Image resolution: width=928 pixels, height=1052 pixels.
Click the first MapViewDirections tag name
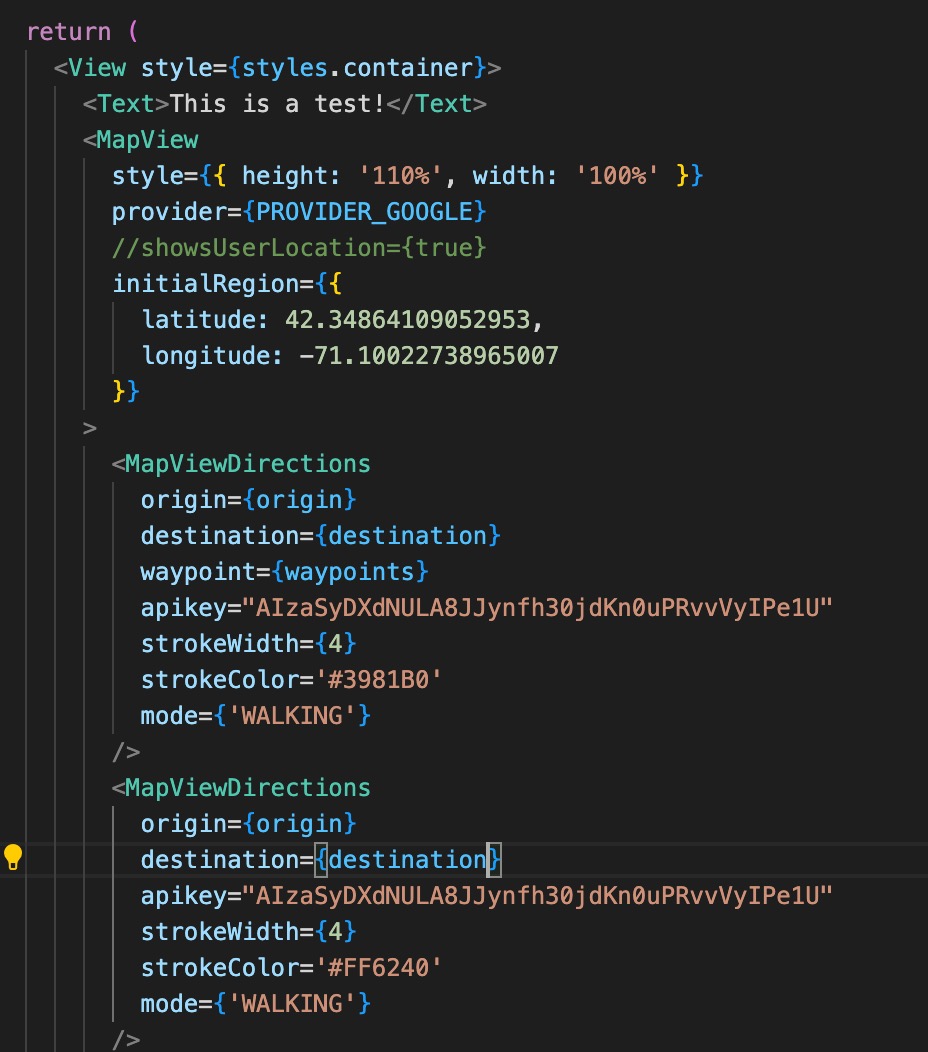(x=248, y=464)
